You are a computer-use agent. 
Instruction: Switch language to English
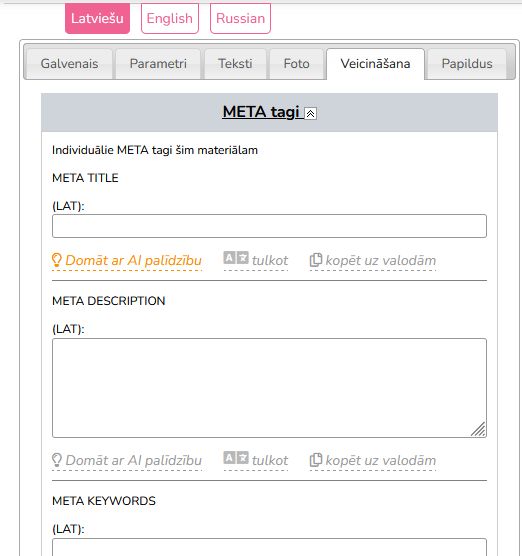[x=170, y=18]
